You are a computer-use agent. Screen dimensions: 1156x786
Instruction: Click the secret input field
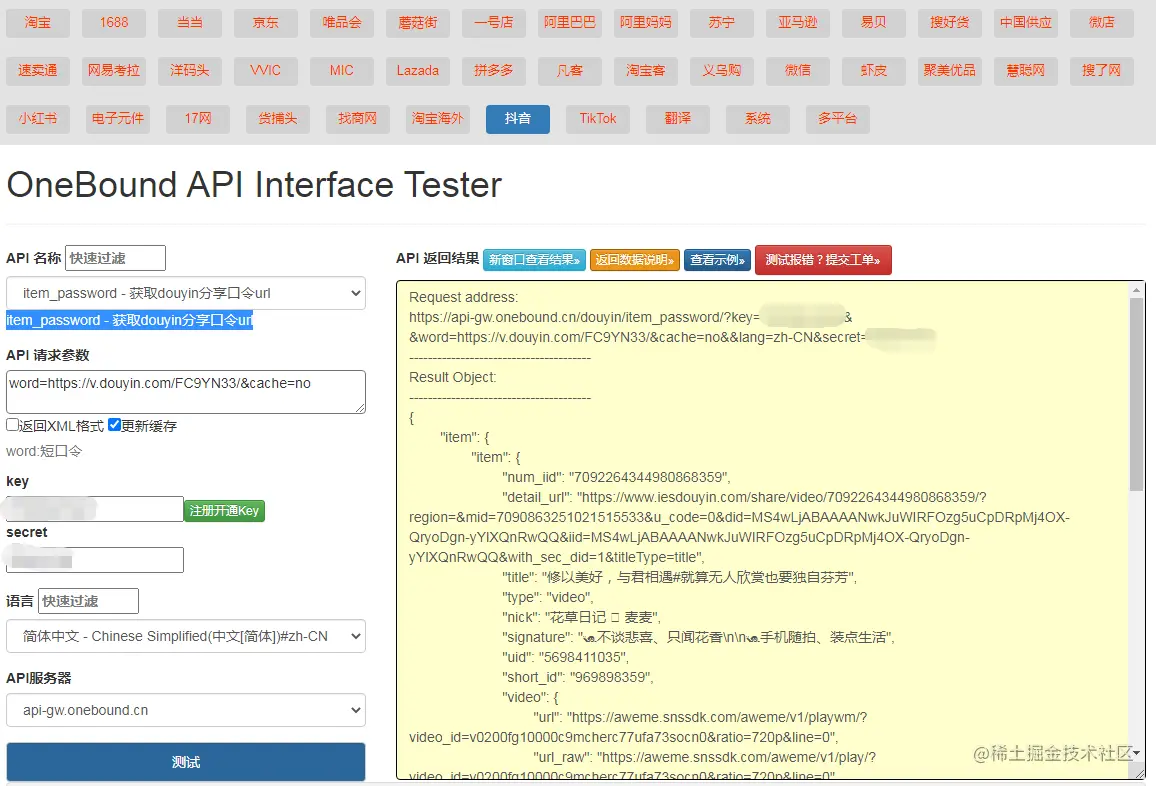(x=94, y=560)
